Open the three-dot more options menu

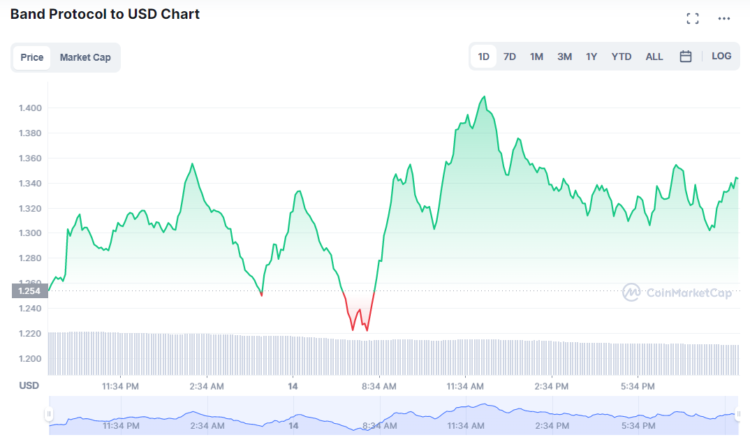click(724, 18)
